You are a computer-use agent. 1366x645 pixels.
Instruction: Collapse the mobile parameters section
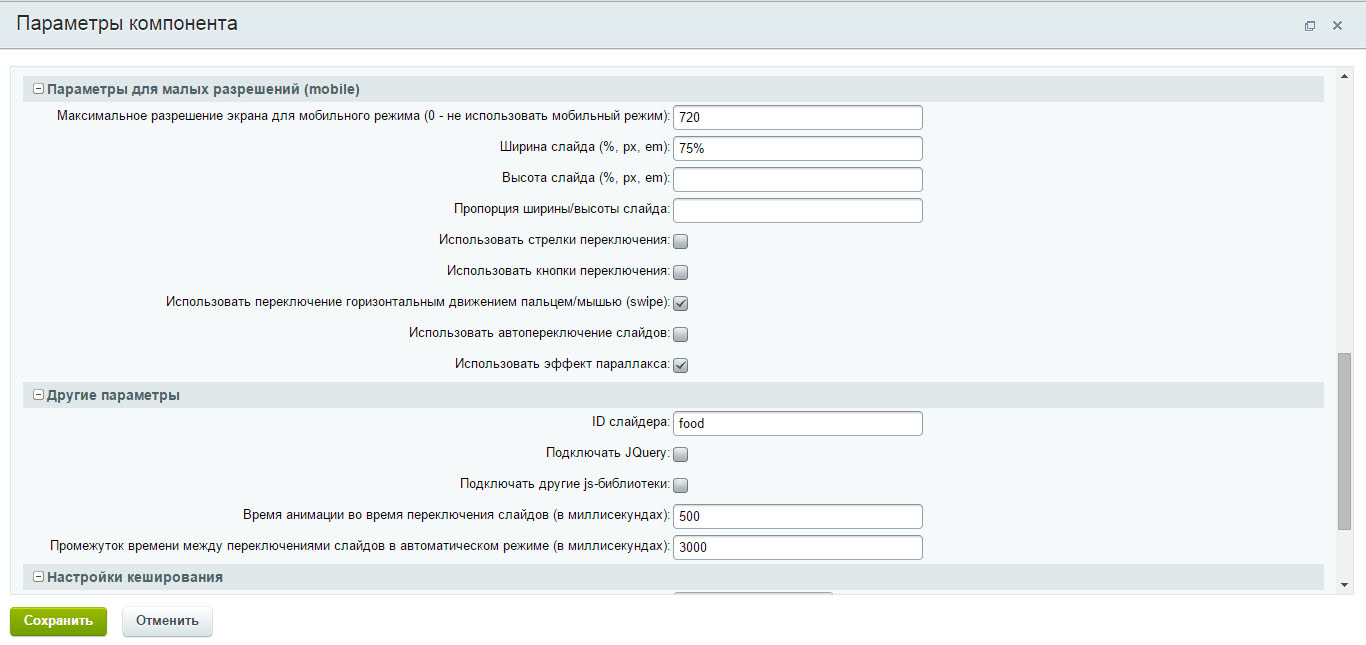[39, 89]
